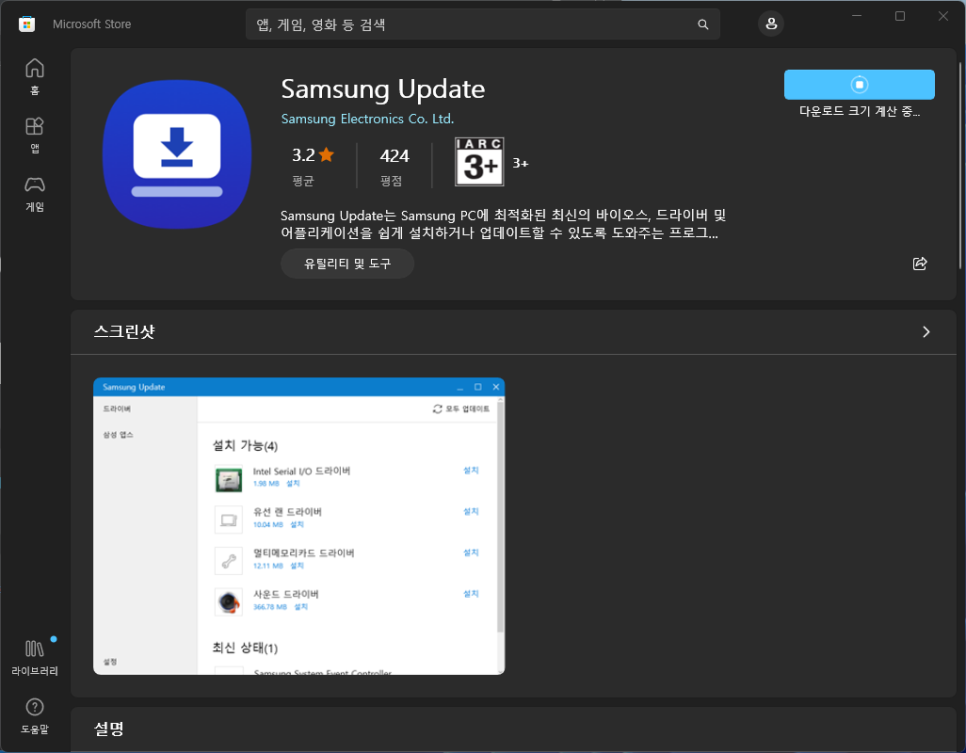Click the page vertical scrollbar
Viewport: 966px width, 753px height.
[x=960, y=165]
